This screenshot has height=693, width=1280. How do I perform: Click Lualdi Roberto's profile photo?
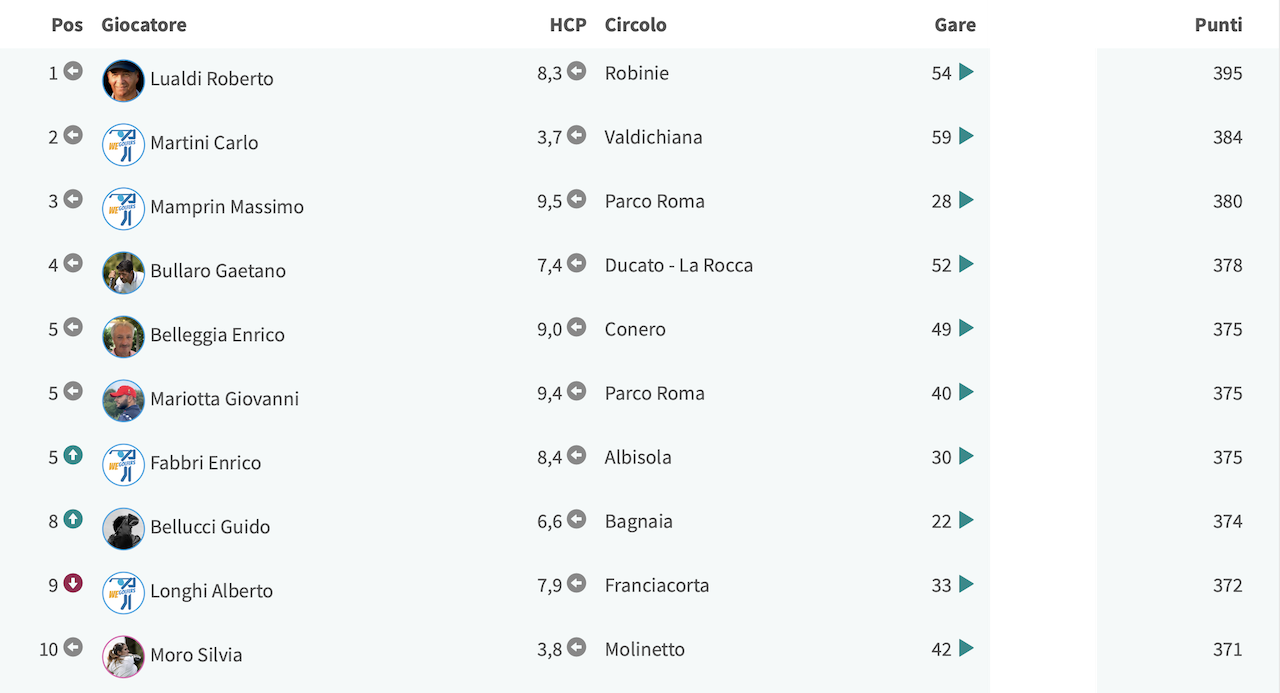point(123,80)
